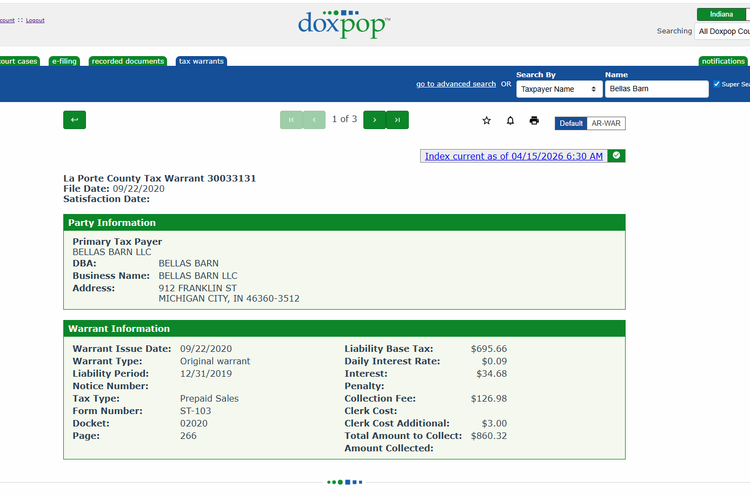Click Form Number value ST-103
This screenshot has width=750, height=495.
[195, 411]
